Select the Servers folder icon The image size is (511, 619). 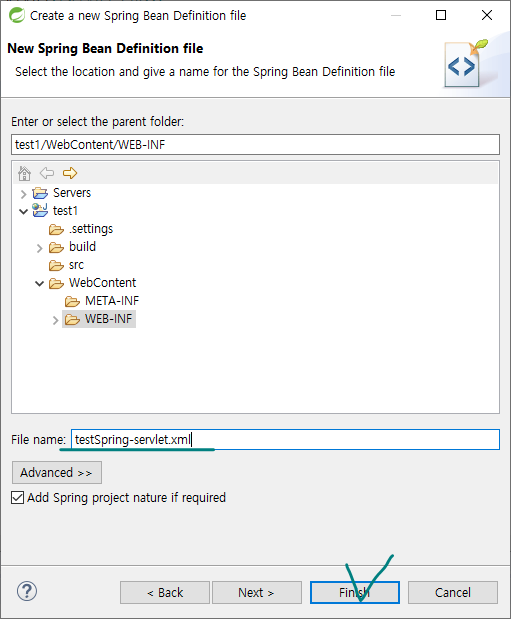pos(40,193)
